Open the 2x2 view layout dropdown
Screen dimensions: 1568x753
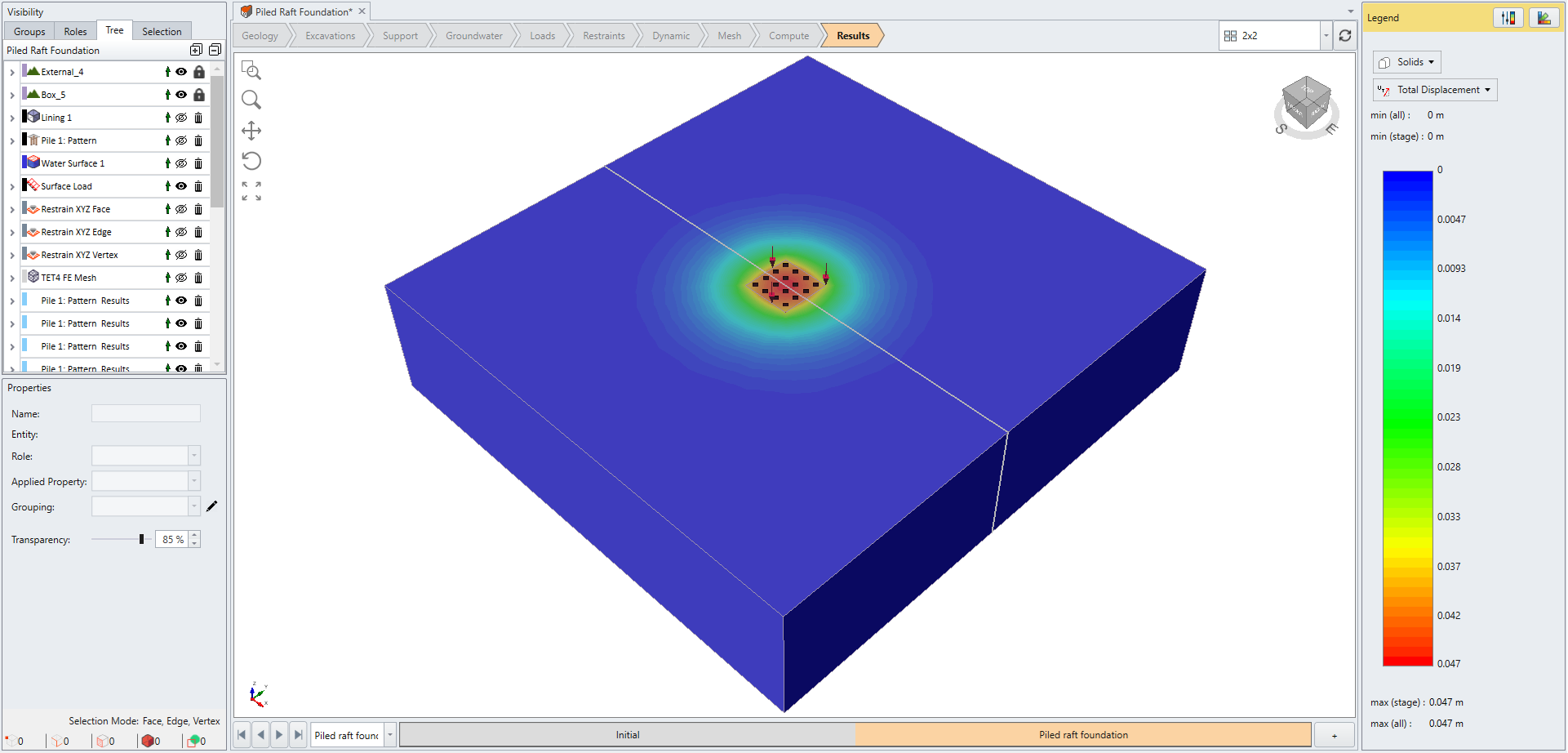(1326, 36)
